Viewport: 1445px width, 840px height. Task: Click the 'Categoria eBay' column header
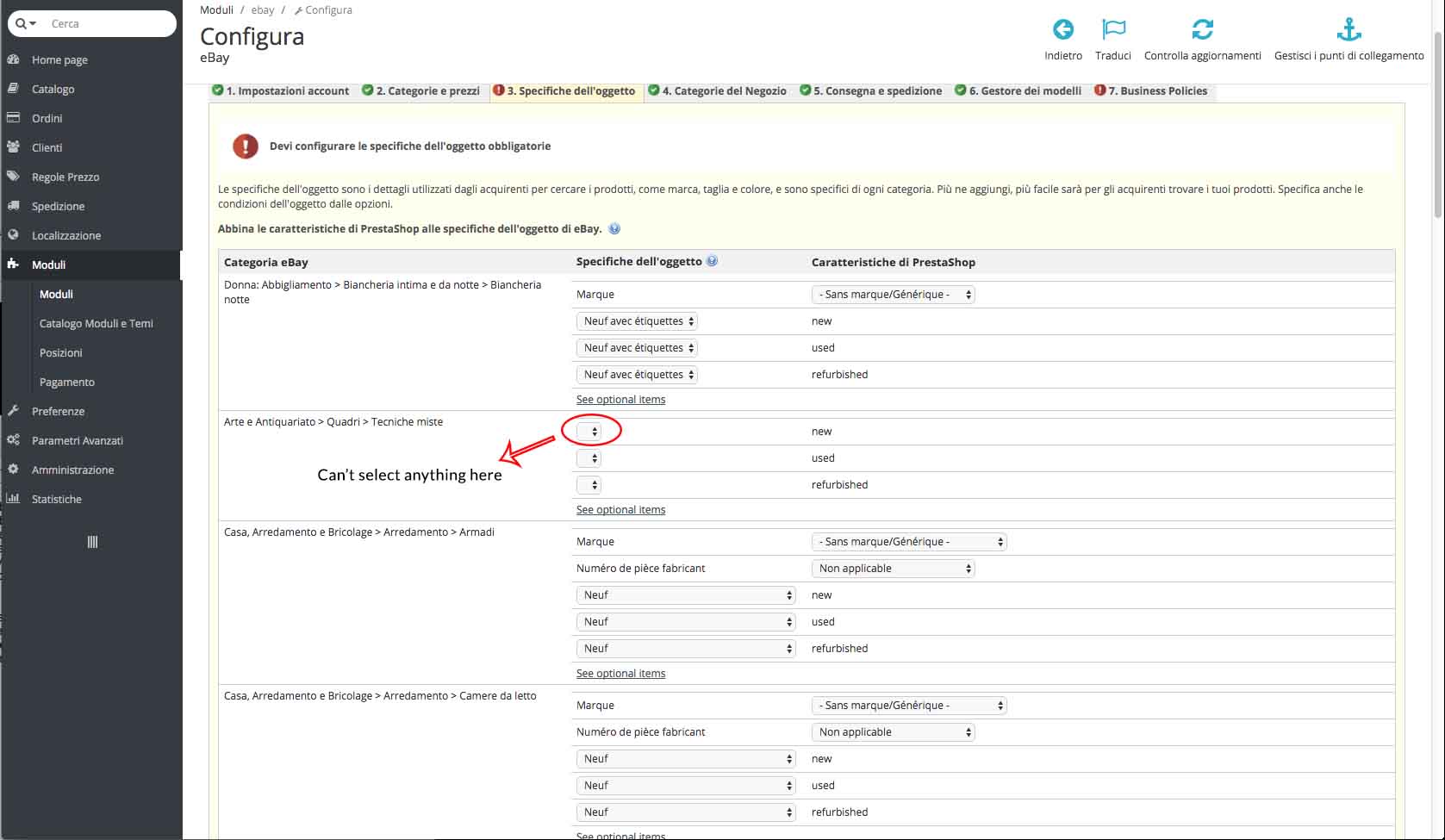click(x=266, y=262)
